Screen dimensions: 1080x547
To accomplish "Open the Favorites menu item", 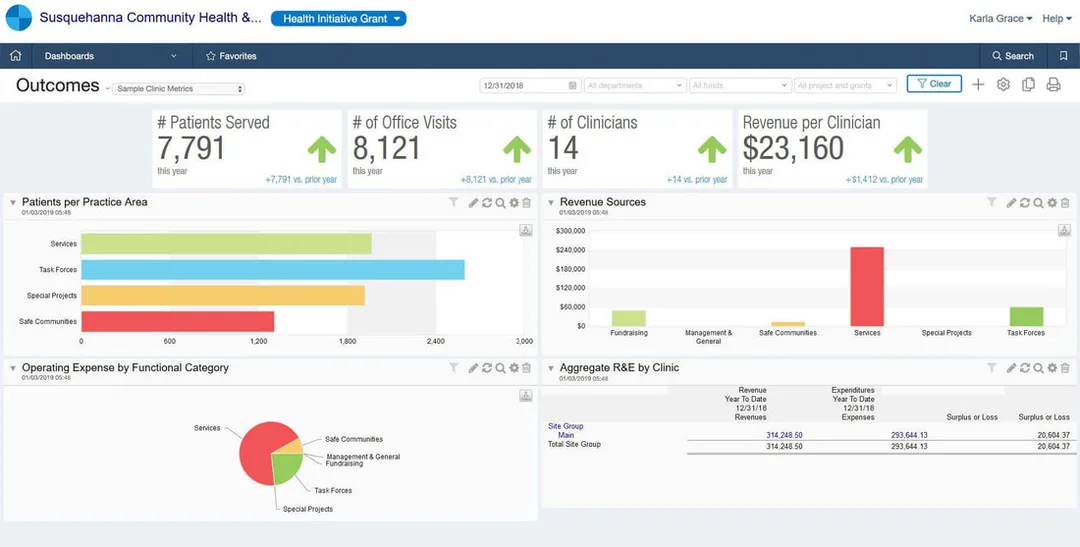I will tap(231, 56).
